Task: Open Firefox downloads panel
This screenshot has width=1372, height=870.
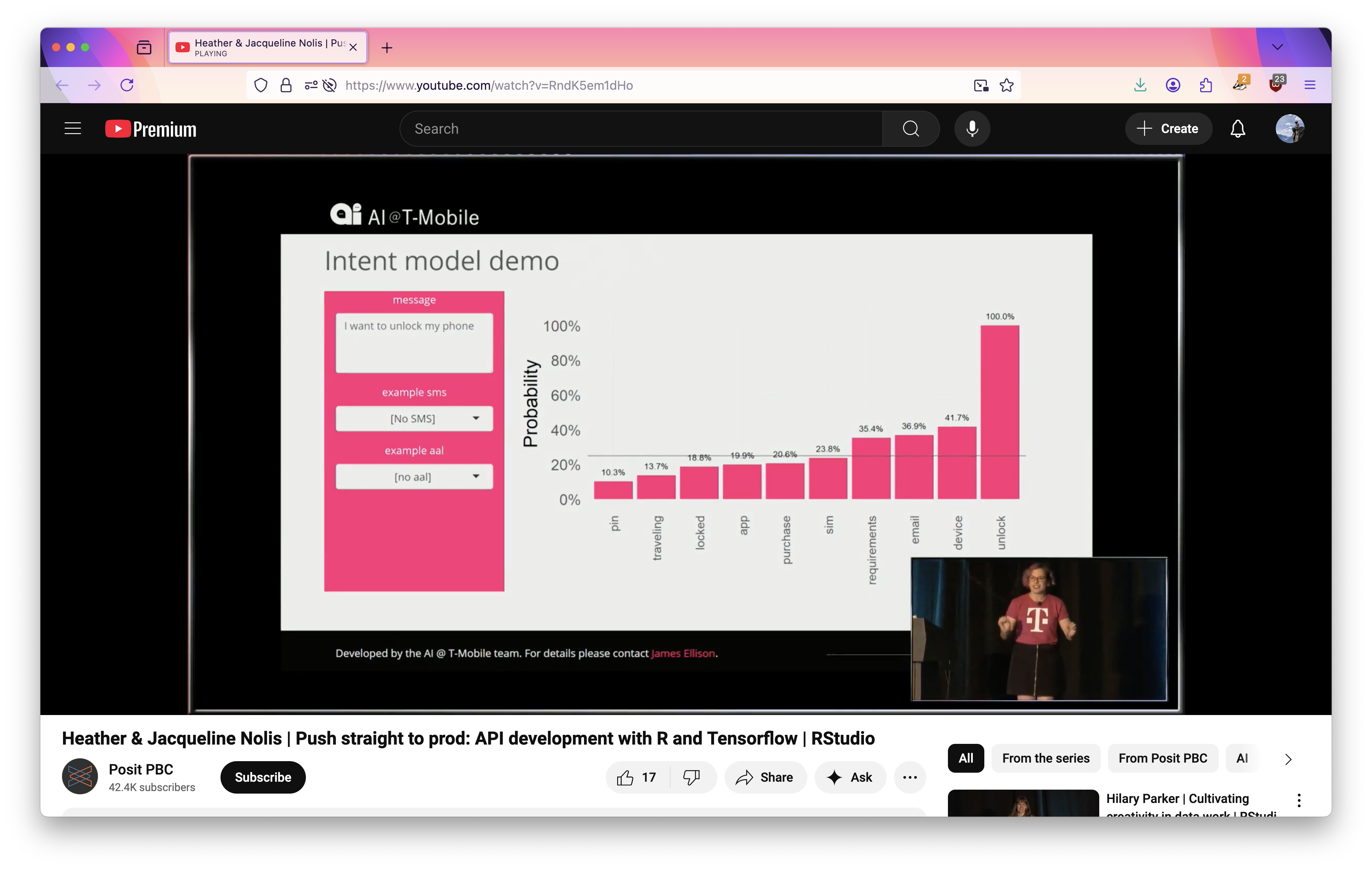Action: 1140,85
